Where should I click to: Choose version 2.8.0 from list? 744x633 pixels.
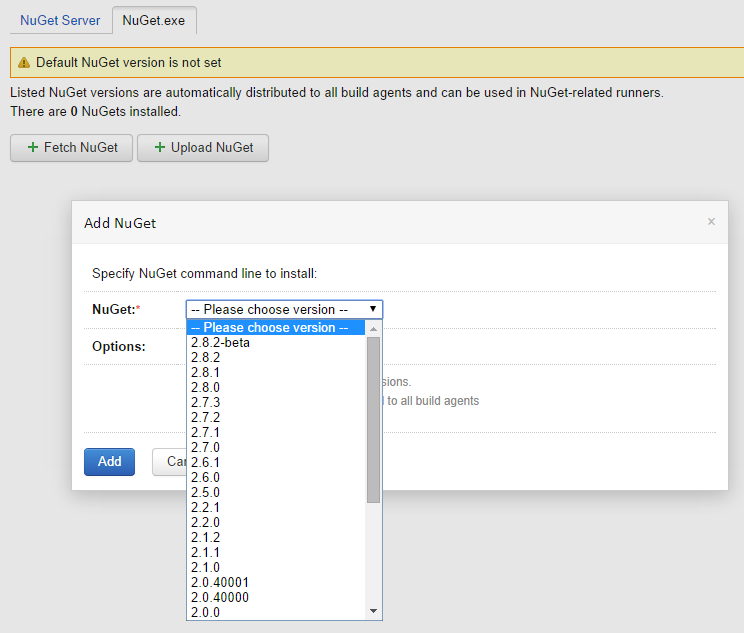(276, 387)
